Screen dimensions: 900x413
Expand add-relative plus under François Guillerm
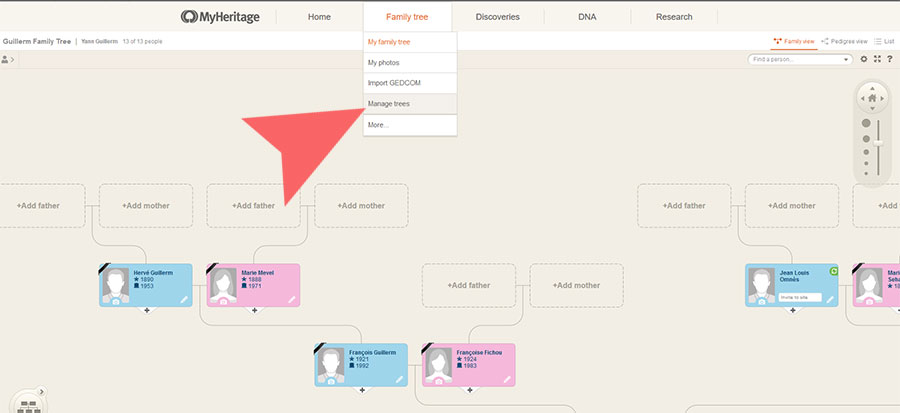(362, 390)
